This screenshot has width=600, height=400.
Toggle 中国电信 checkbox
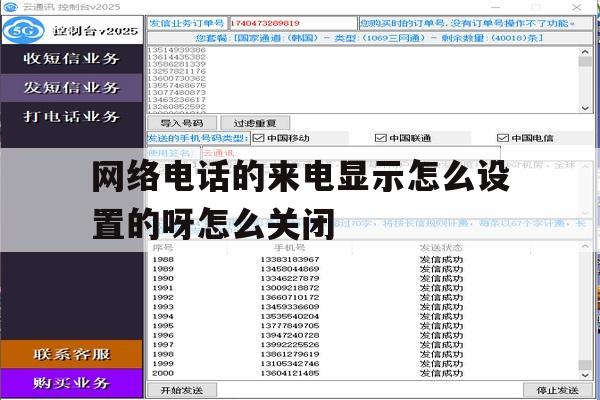tap(502, 138)
